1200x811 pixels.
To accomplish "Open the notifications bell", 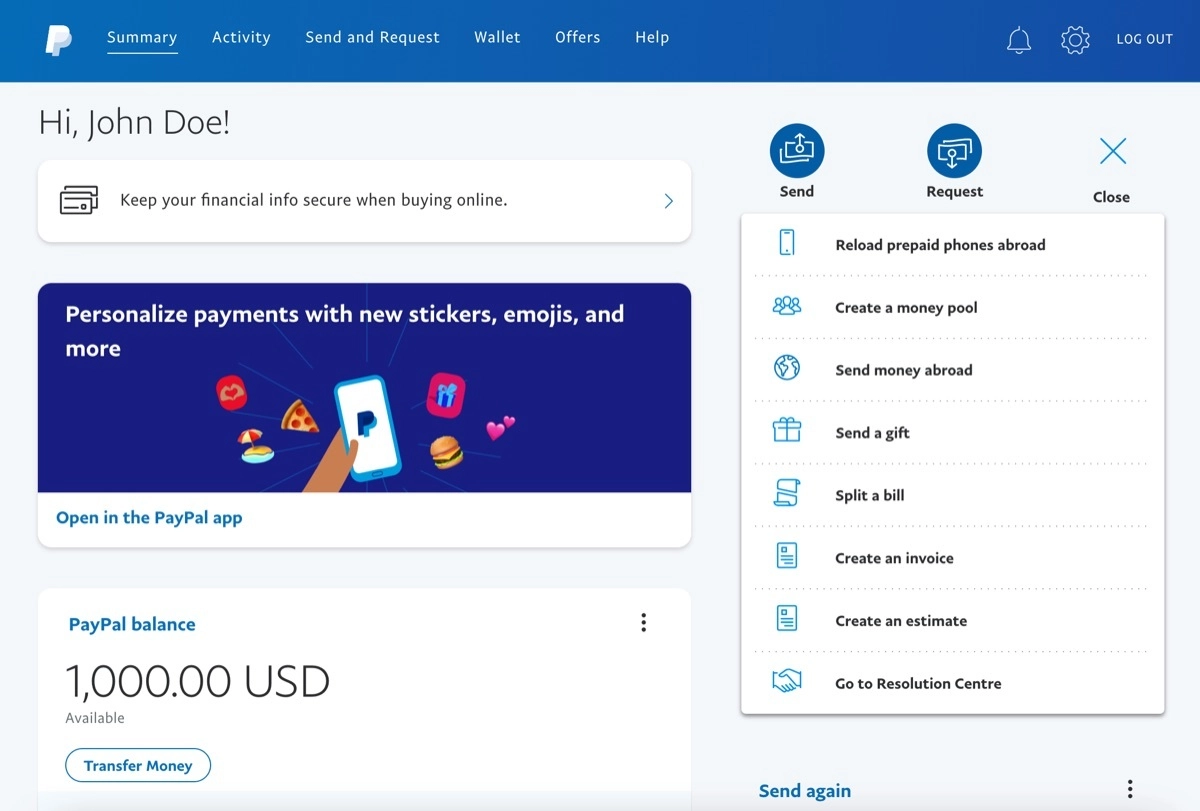I will pyautogui.click(x=1018, y=39).
